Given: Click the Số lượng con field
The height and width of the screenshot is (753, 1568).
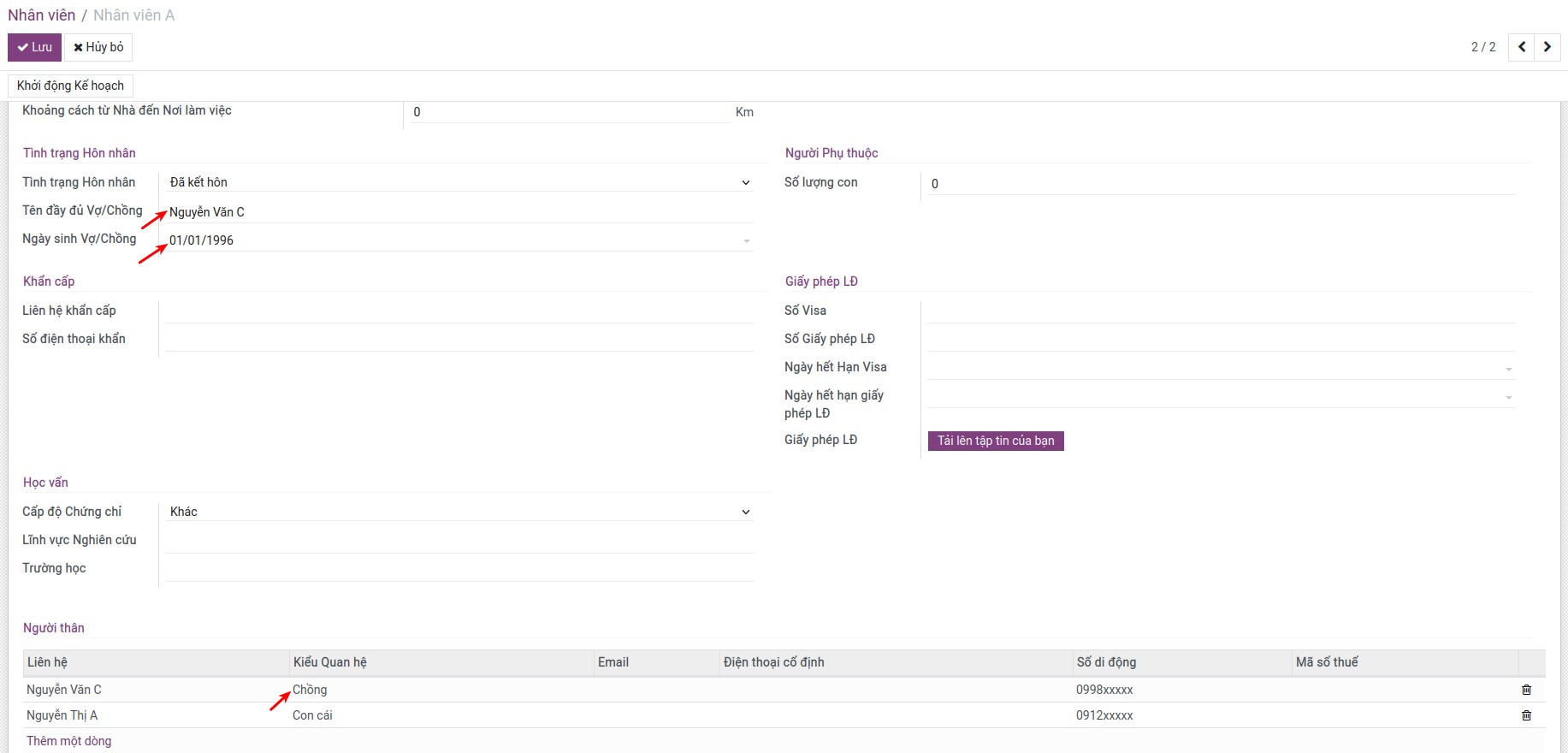Looking at the screenshot, I should (1220, 184).
